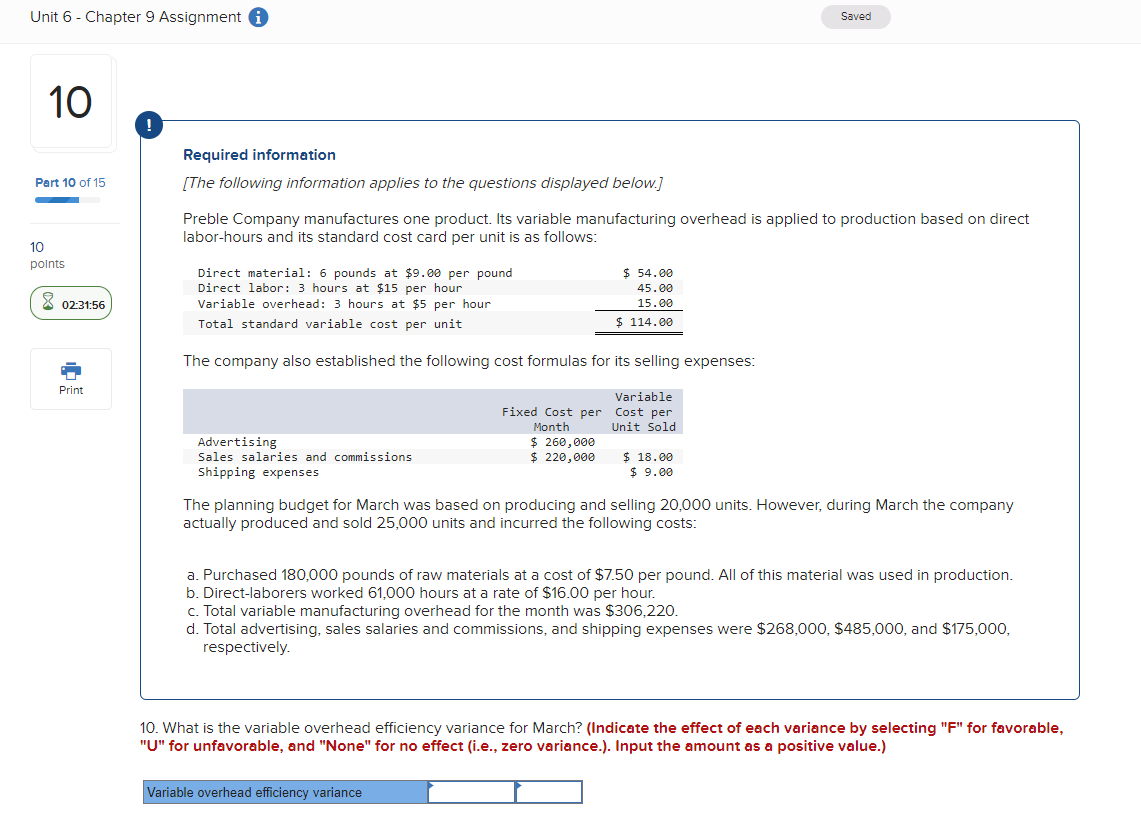
Task: Click the $ 220,000 fixed cost cell
Action: coord(562,457)
